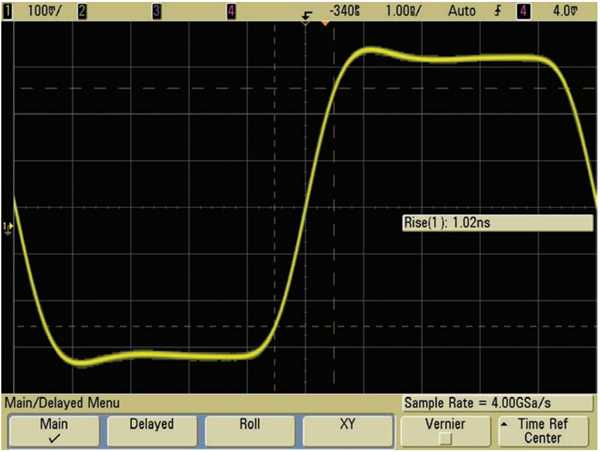
Task: Click the 100 mV/div channel scale value
Action: coord(44,11)
